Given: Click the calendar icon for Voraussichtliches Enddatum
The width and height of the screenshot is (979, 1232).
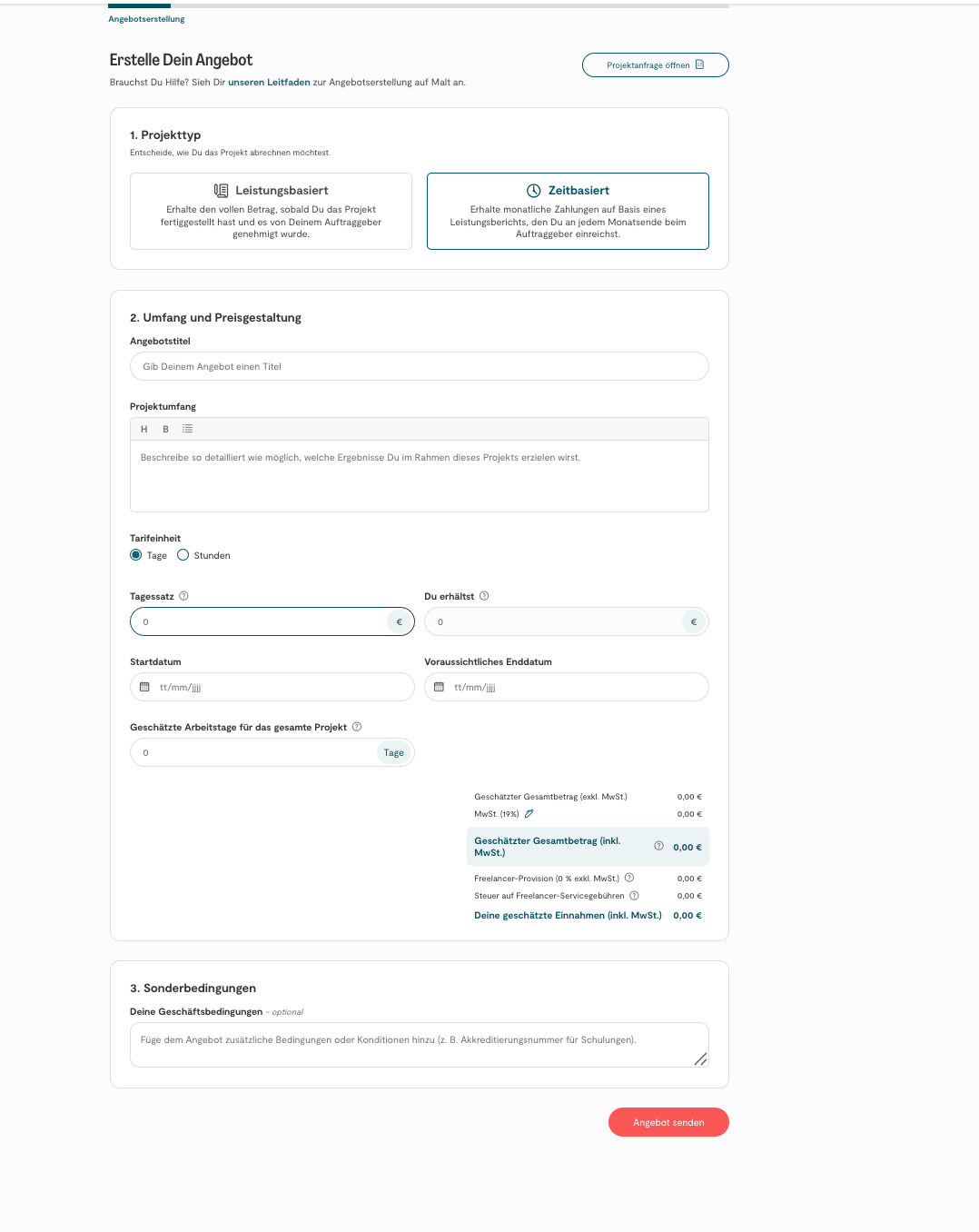Looking at the screenshot, I should tap(439, 687).
